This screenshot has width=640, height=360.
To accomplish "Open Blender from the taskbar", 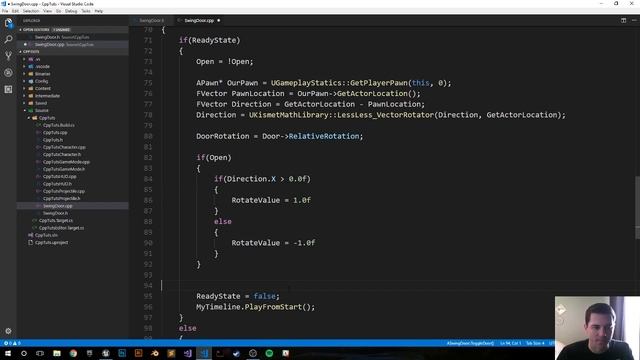I will (155, 353).
